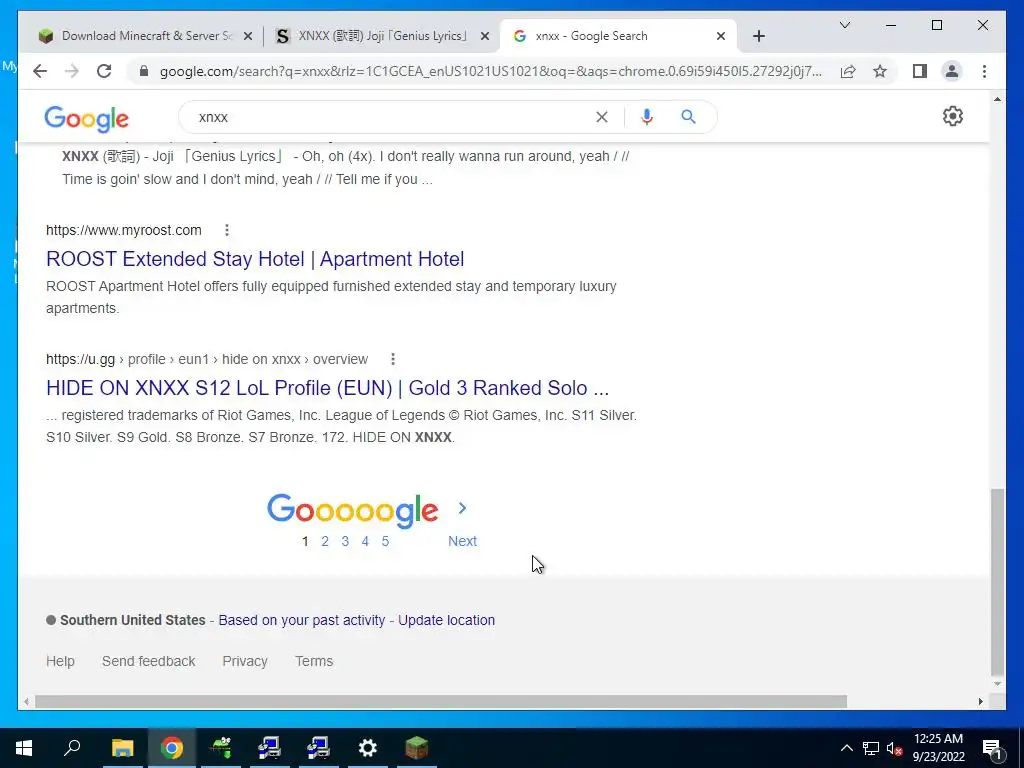The height and width of the screenshot is (768, 1024).
Task: Open Windows taskbar search
Action: click(x=72, y=748)
